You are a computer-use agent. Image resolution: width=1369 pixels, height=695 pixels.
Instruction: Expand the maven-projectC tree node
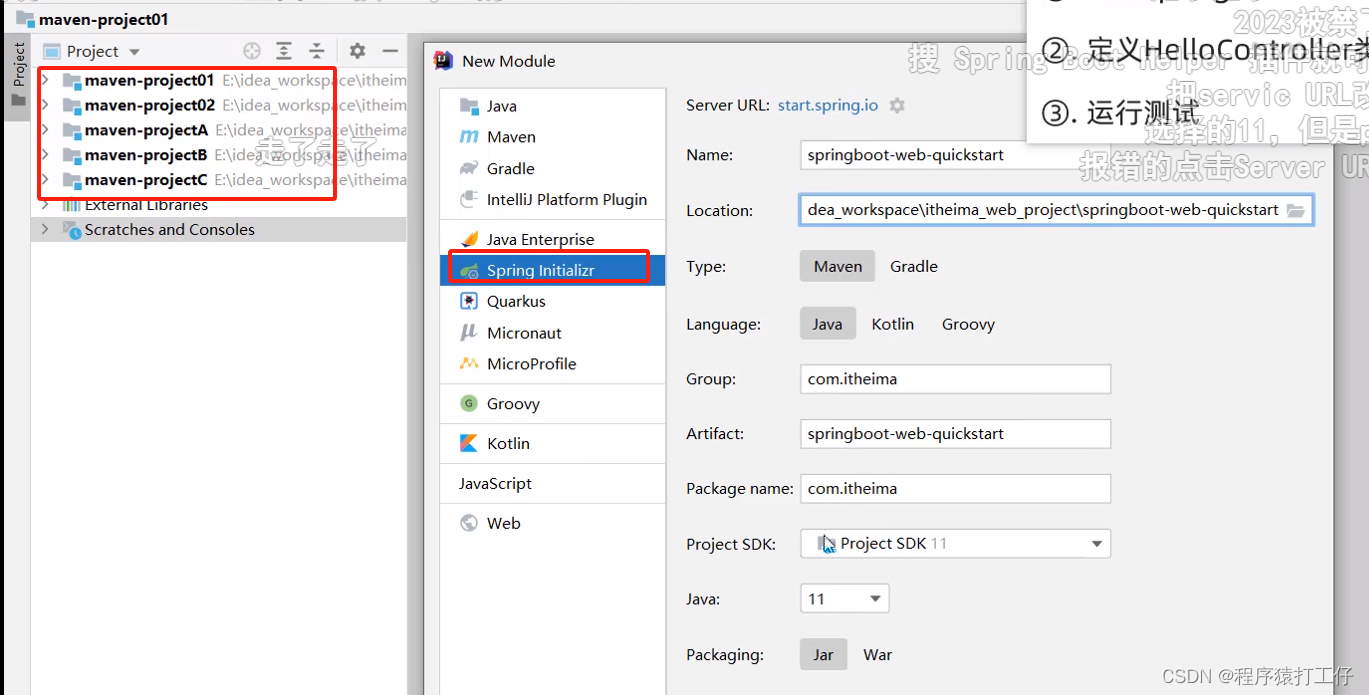point(45,180)
